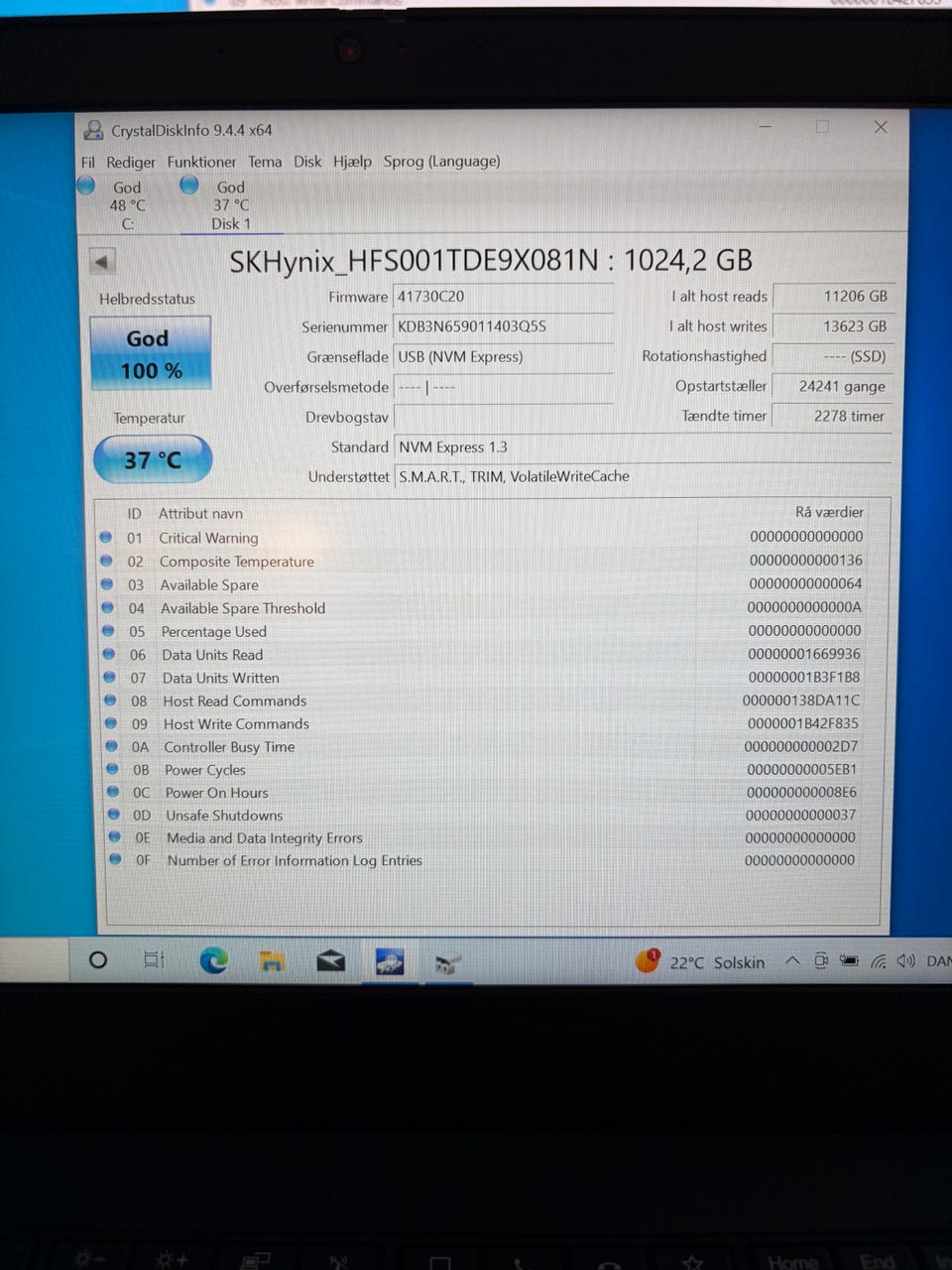
Task: Select the Power On Hours row
Action: tap(484, 792)
